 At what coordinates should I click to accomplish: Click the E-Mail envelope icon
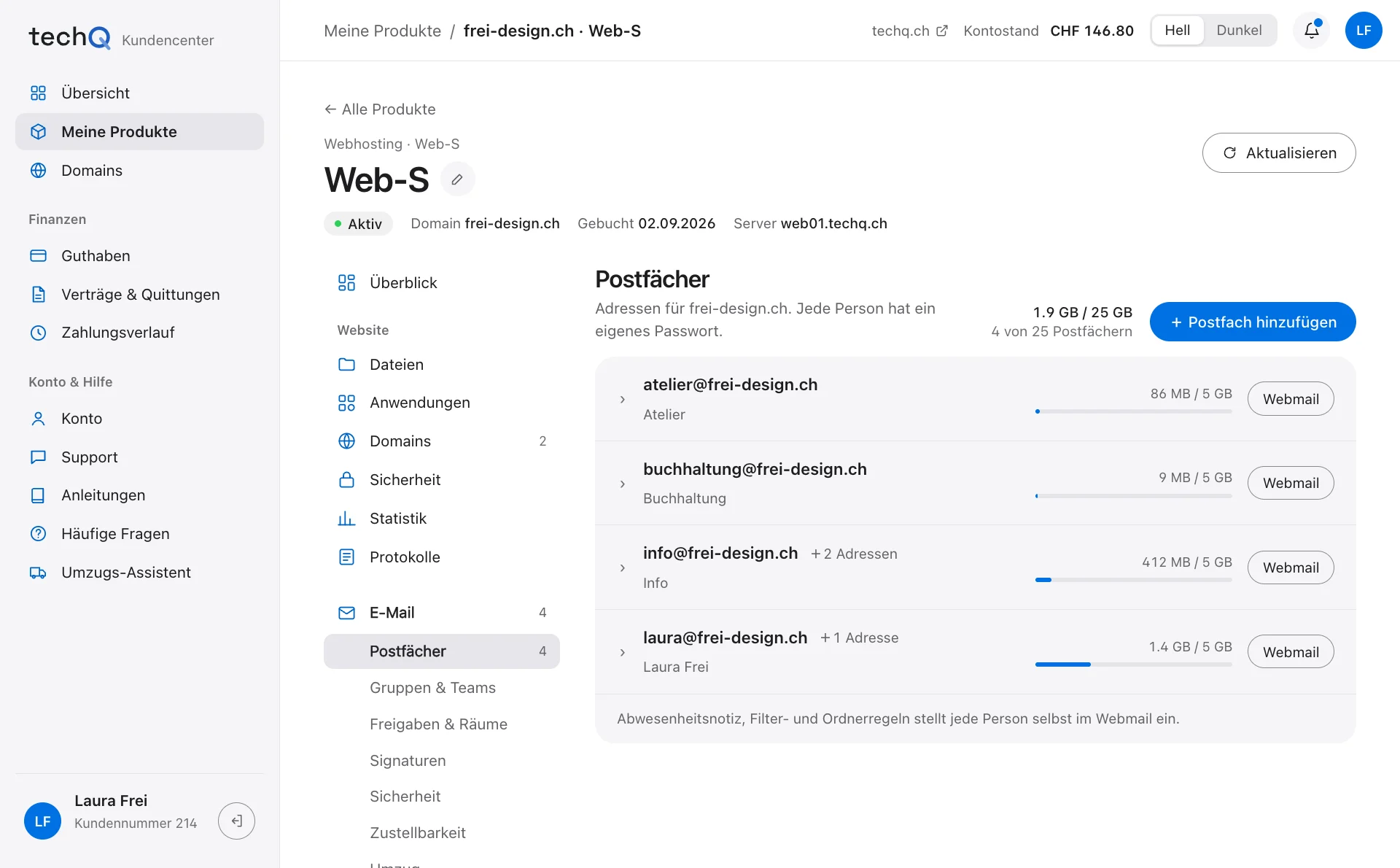[347, 613]
